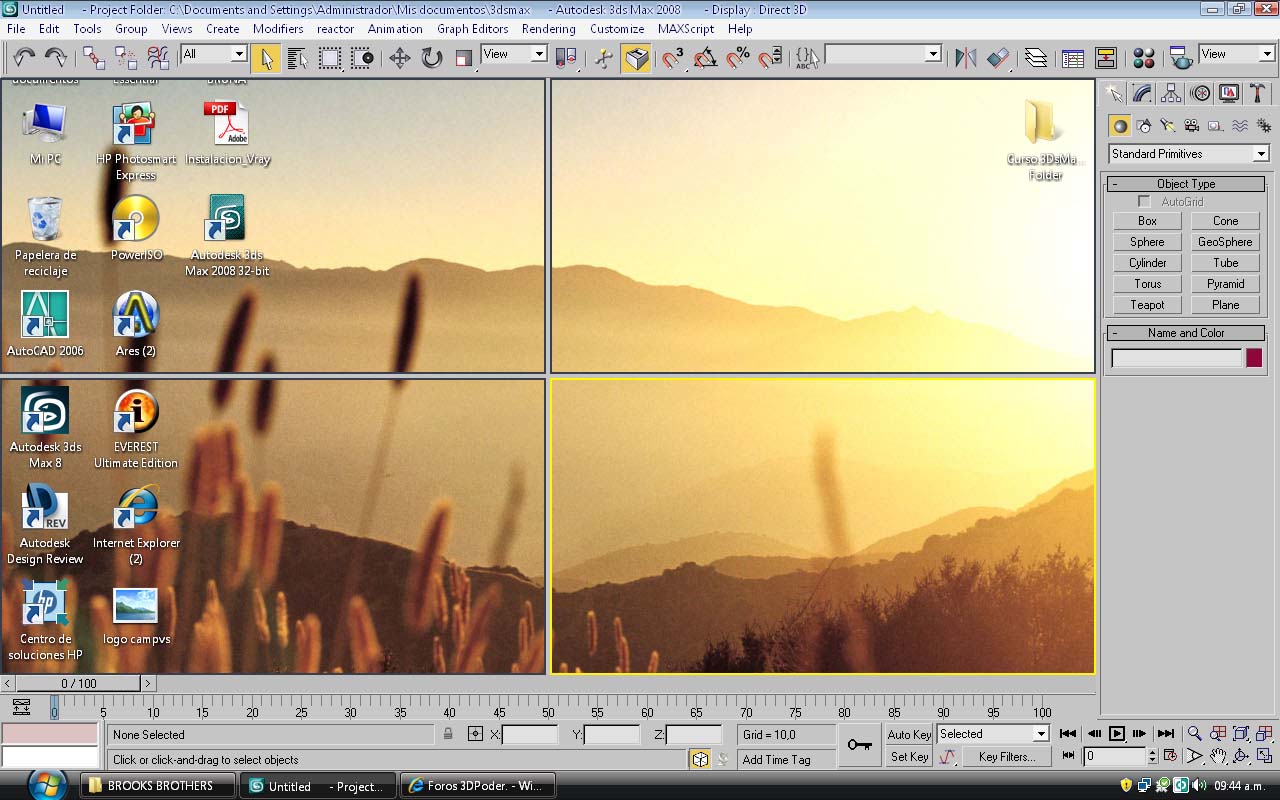The image size is (1280, 800).
Task: Create a GeoSphere primitive
Action: point(1225,242)
